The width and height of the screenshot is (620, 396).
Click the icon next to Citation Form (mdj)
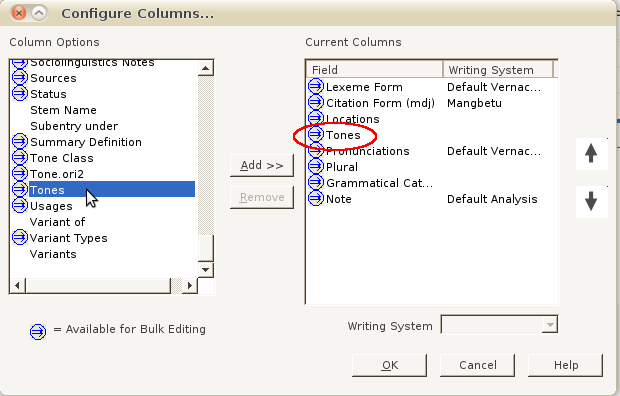(x=316, y=102)
